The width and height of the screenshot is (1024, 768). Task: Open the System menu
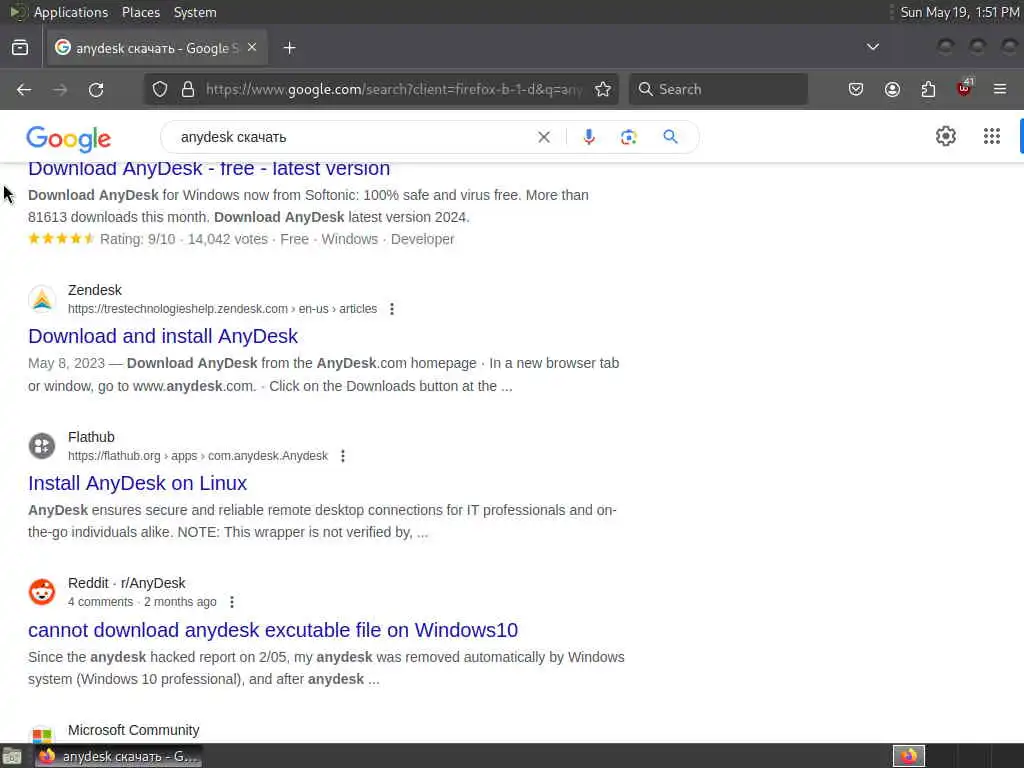tap(195, 12)
